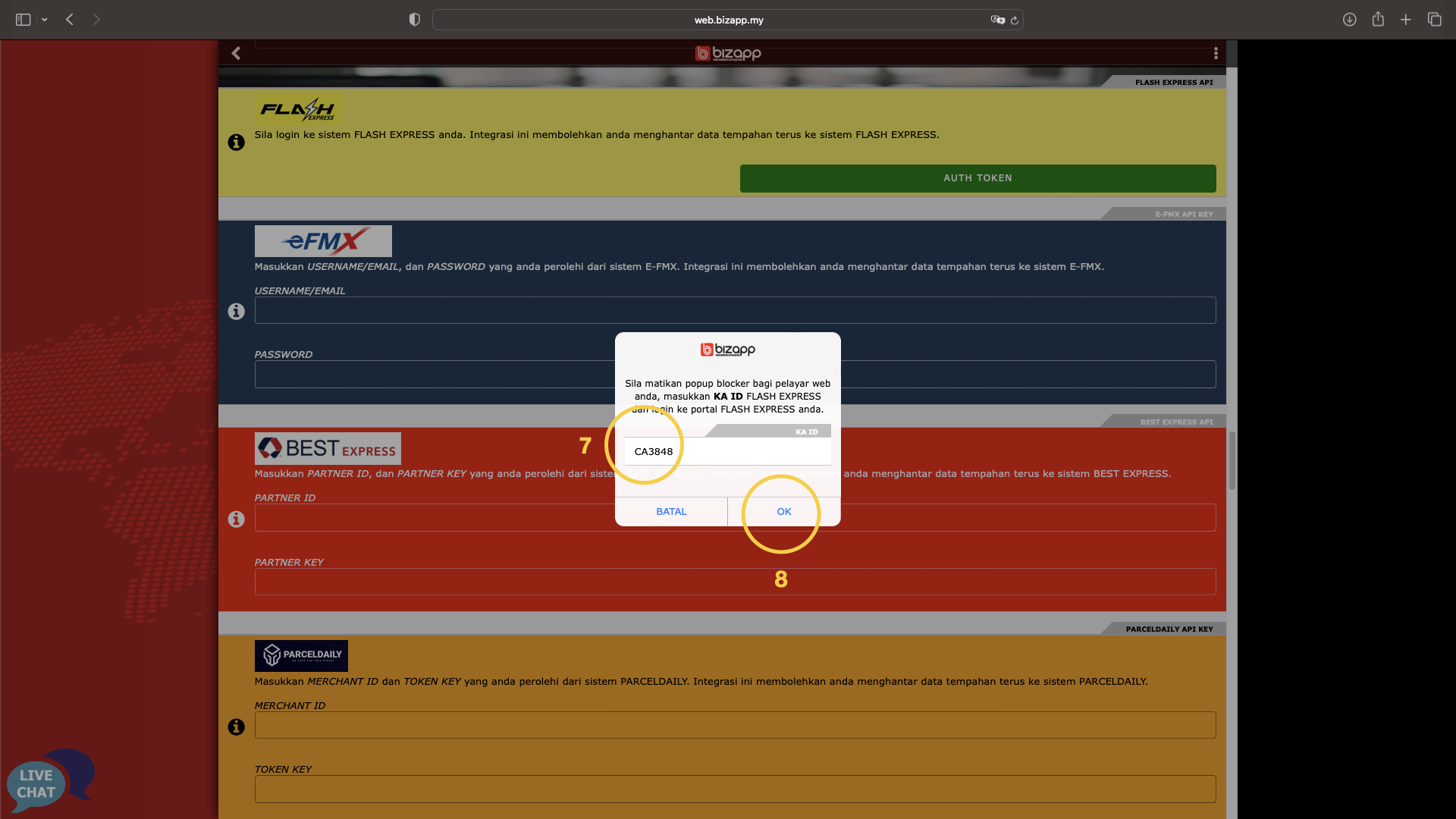Open the LIVE CHAT bubble
This screenshot has height=819, width=1456.
coord(50,781)
